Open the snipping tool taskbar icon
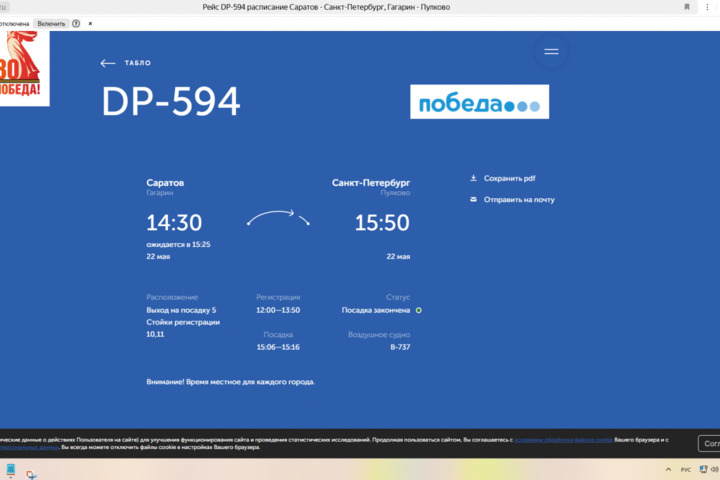 click(31, 474)
